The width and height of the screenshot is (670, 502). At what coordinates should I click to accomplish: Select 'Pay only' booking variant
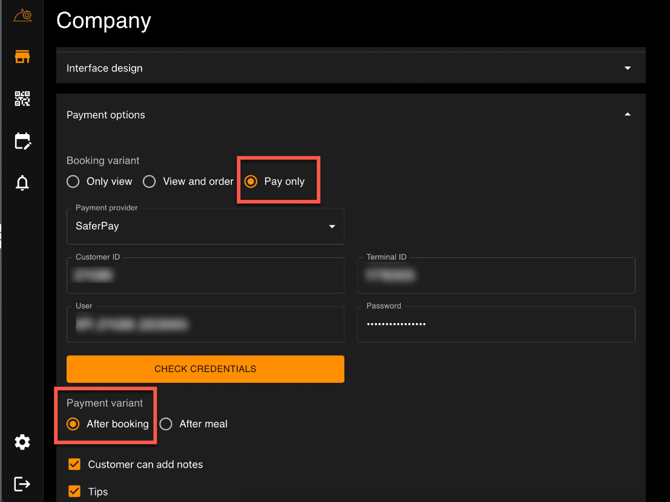(251, 182)
